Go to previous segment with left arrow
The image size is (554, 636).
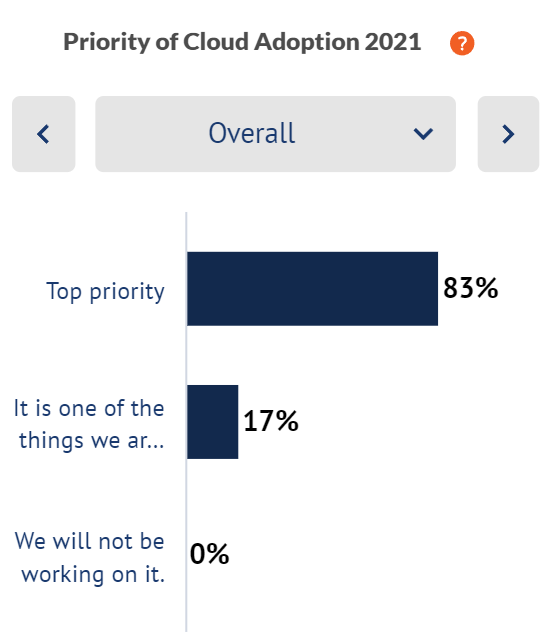click(43, 134)
